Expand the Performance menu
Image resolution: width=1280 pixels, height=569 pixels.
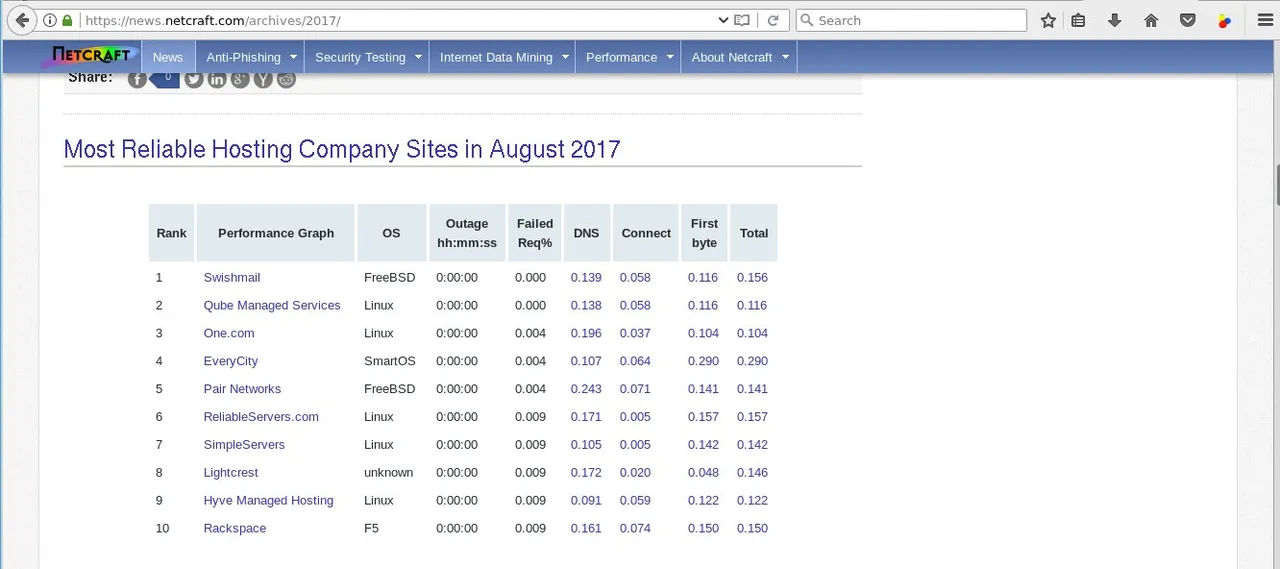628,57
